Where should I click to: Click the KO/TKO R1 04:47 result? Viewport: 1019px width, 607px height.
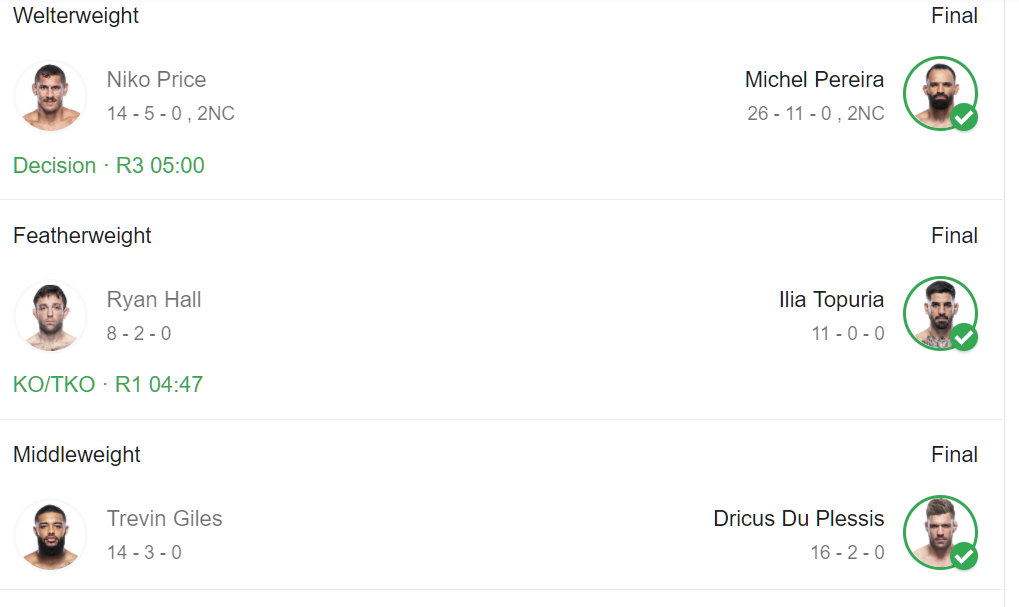point(108,384)
